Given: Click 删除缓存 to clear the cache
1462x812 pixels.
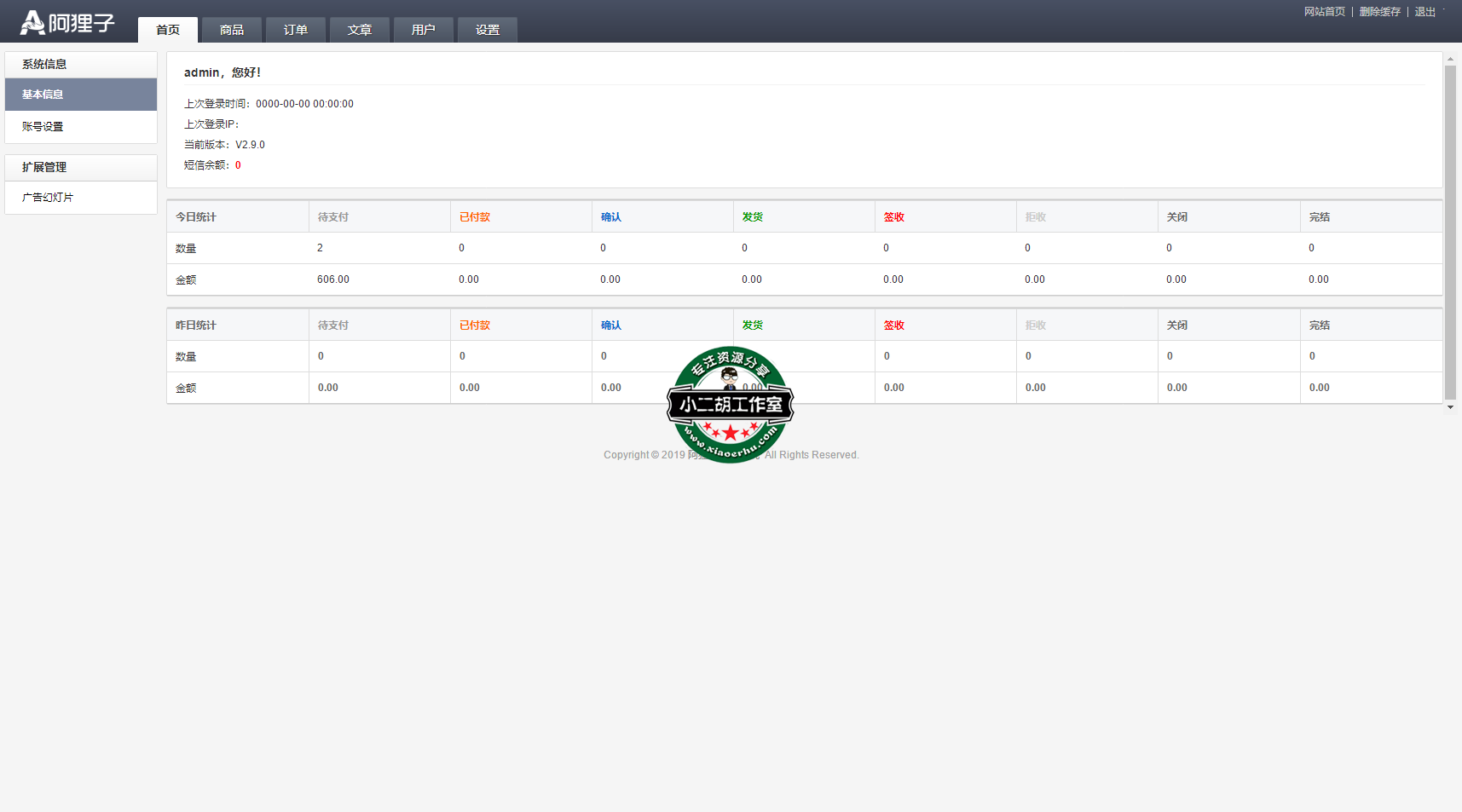Looking at the screenshot, I should click(1379, 12).
